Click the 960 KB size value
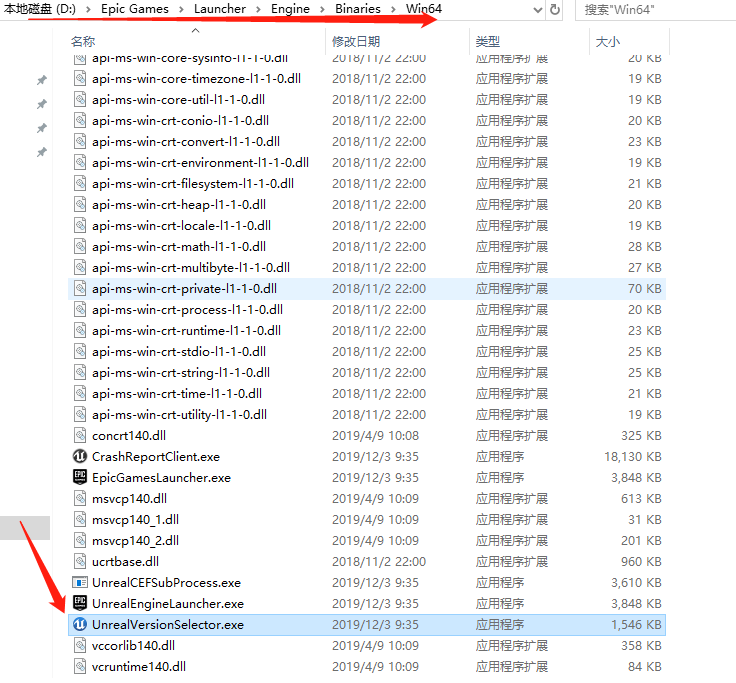 (x=641, y=561)
